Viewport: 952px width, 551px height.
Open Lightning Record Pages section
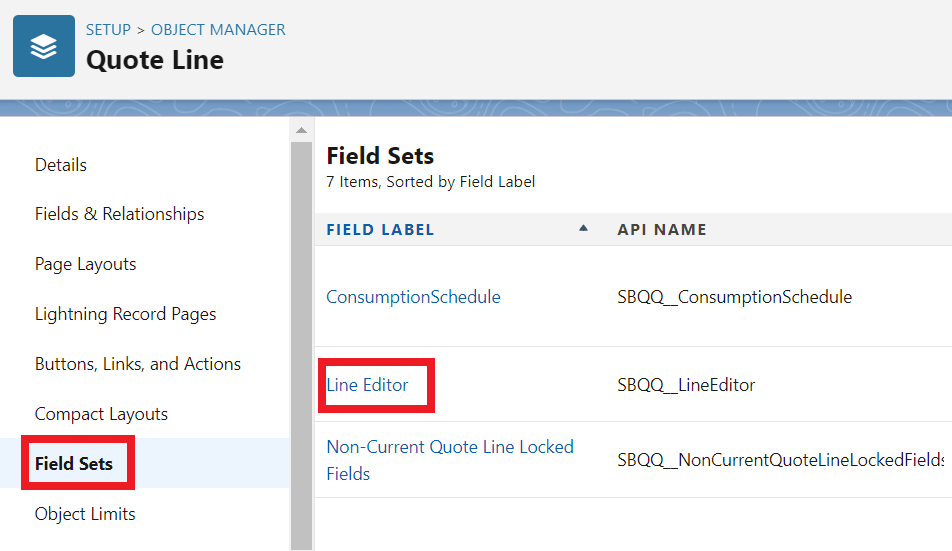[x=125, y=314]
